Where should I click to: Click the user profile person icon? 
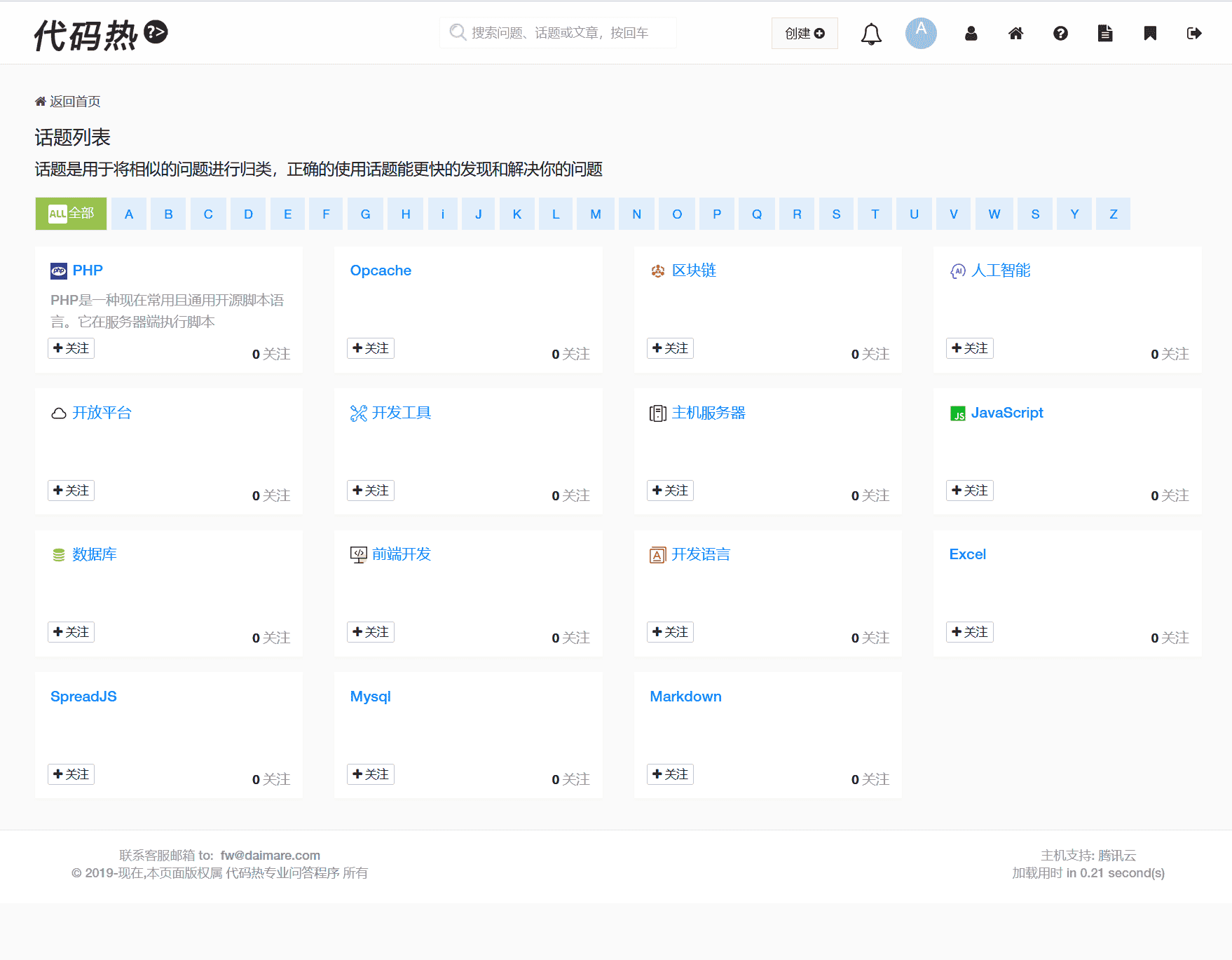[x=971, y=34]
